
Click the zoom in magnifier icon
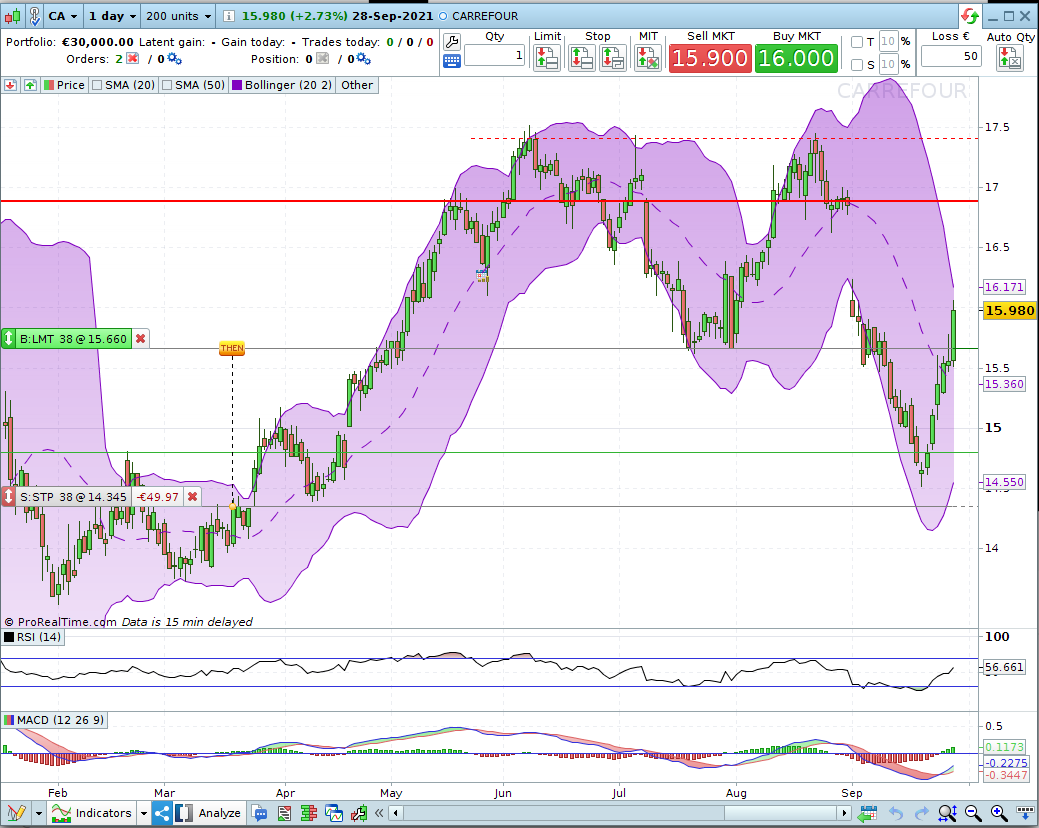(999, 813)
